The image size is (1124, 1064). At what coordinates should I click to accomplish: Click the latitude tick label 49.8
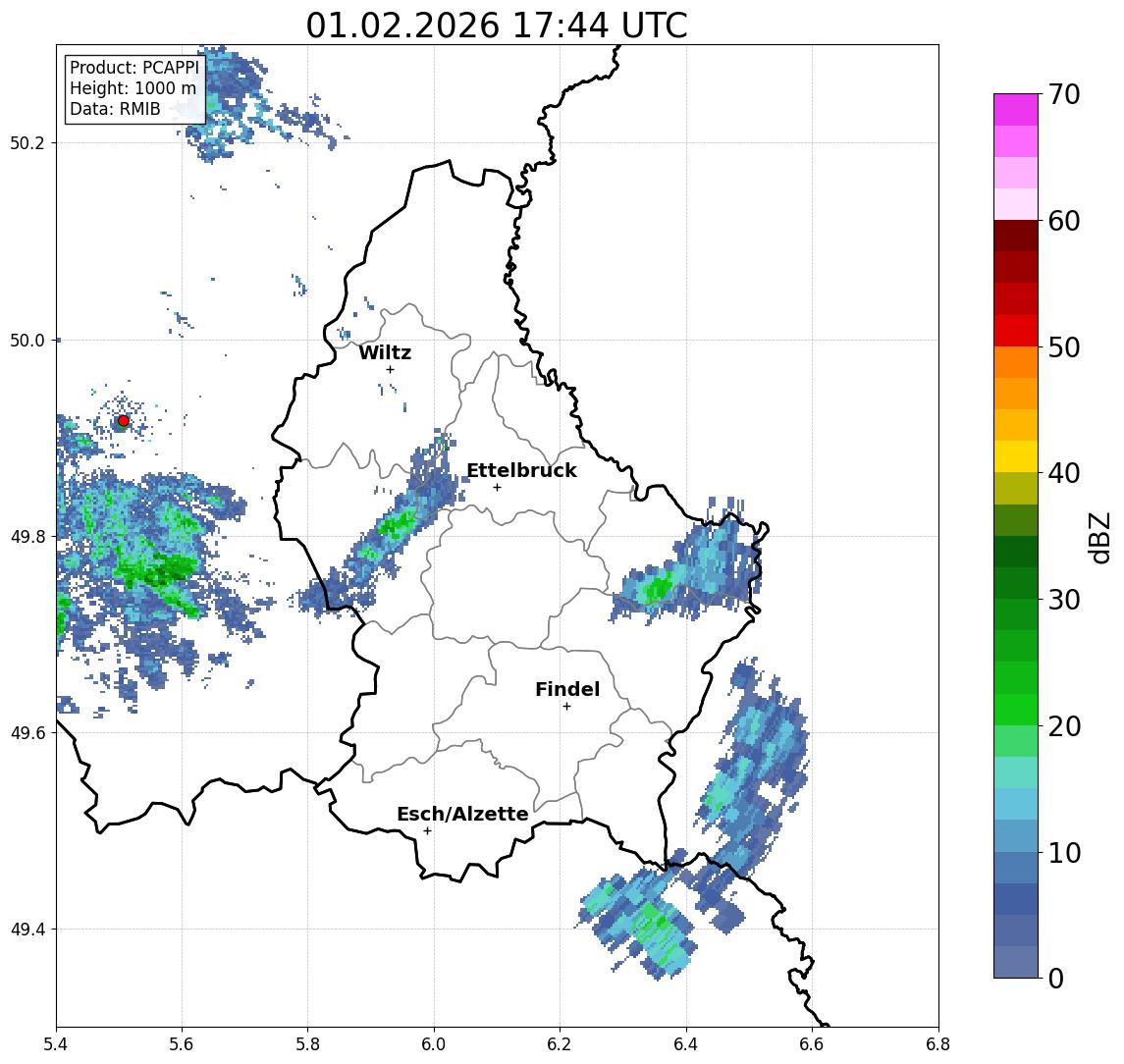tap(27, 536)
